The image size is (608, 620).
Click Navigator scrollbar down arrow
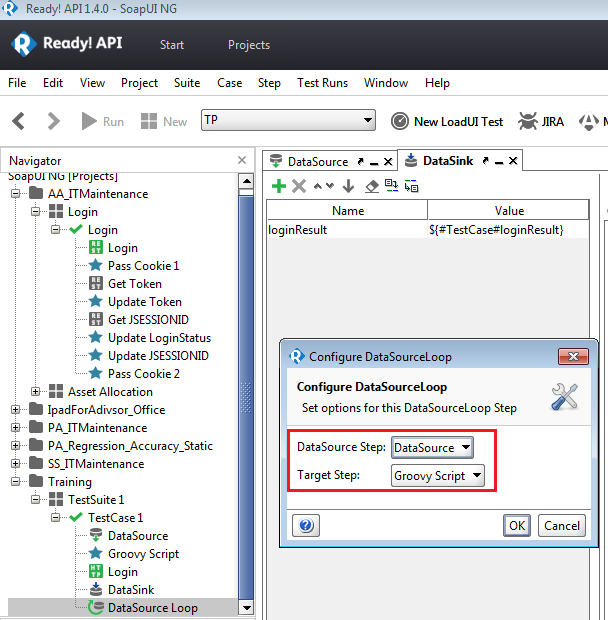click(x=247, y=608)
